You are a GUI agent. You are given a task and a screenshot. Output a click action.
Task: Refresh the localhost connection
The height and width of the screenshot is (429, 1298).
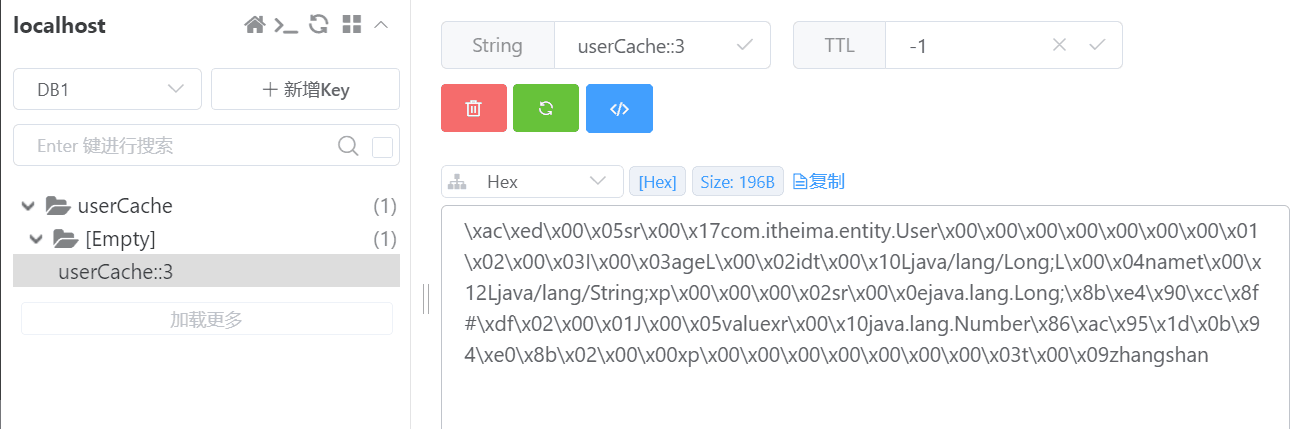pos(319,25)
